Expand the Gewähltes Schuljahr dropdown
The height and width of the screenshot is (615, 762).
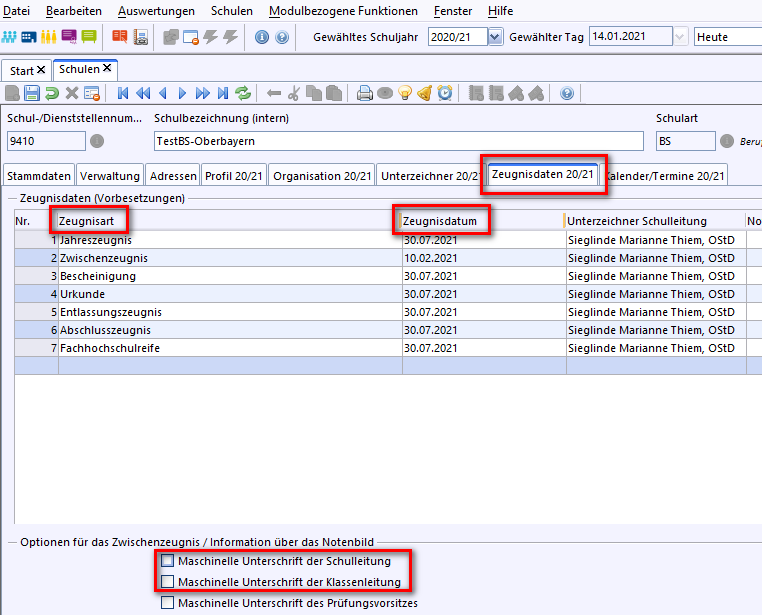coord(495,37)
